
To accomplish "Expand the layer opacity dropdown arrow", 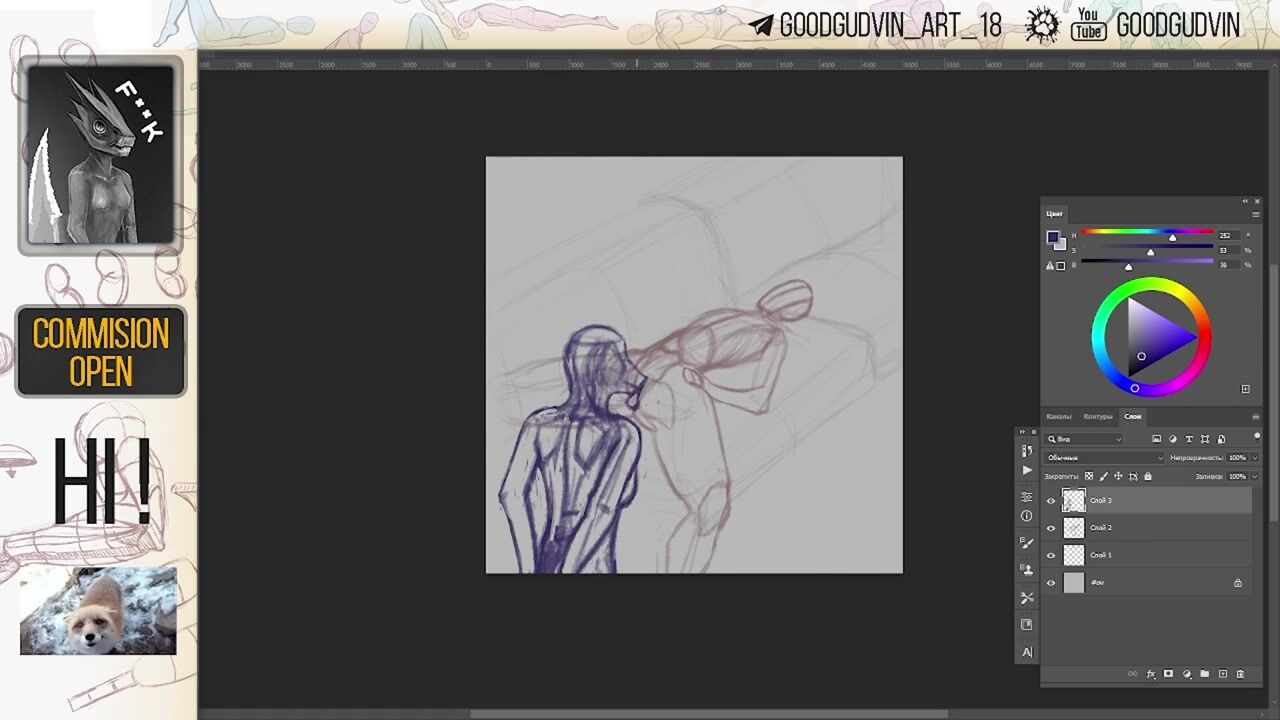I will click(1254, 458).
